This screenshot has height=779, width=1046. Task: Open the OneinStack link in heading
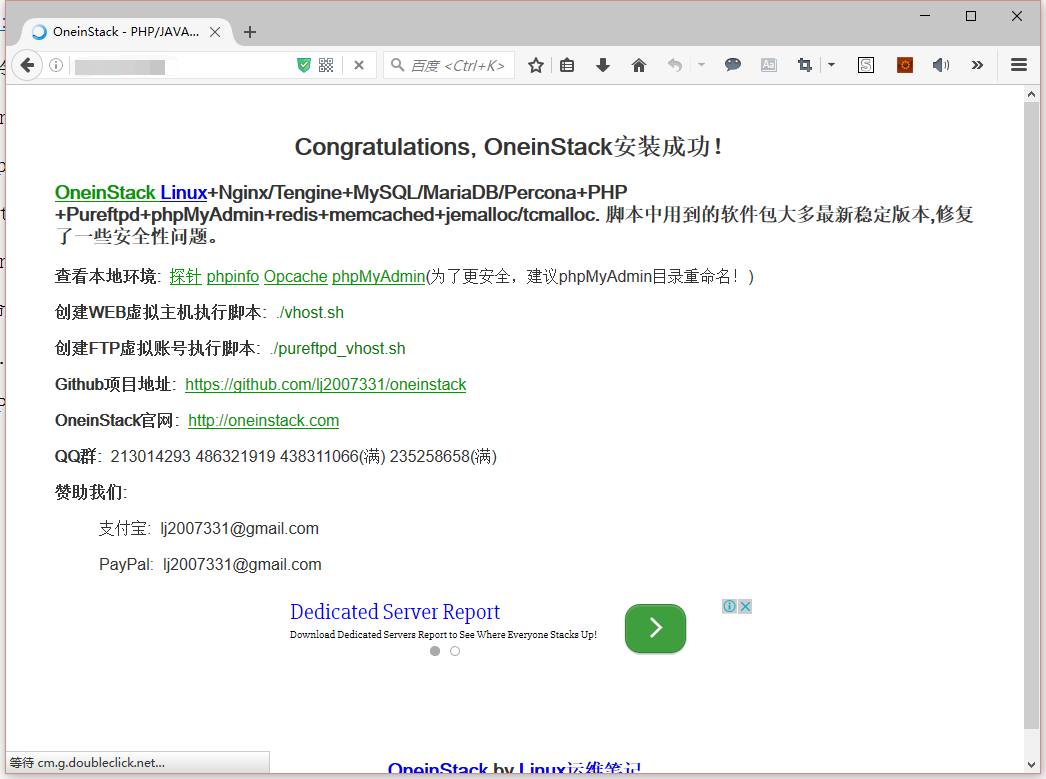point(105,192)
